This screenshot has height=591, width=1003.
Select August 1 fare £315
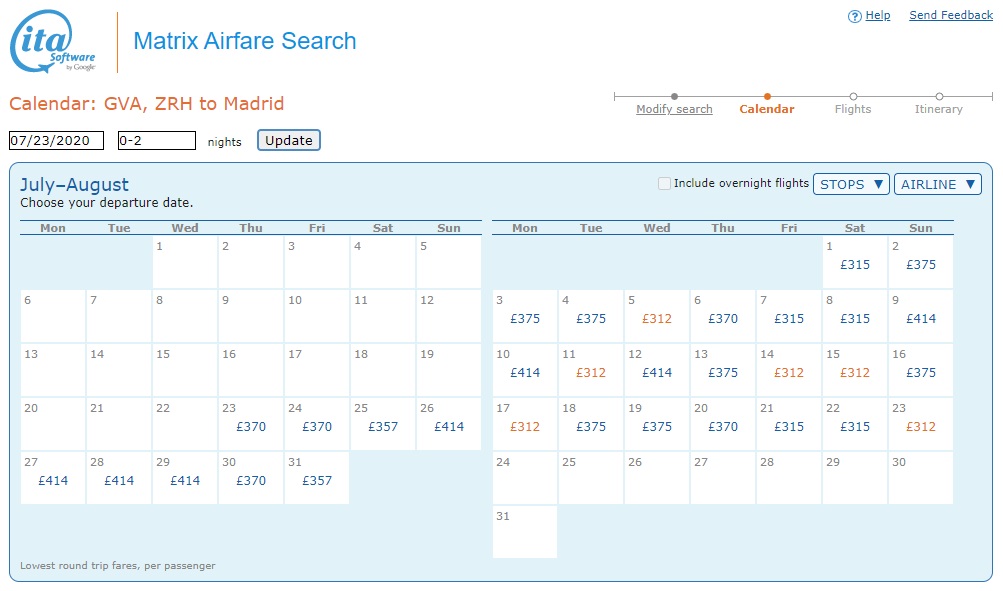855,264
